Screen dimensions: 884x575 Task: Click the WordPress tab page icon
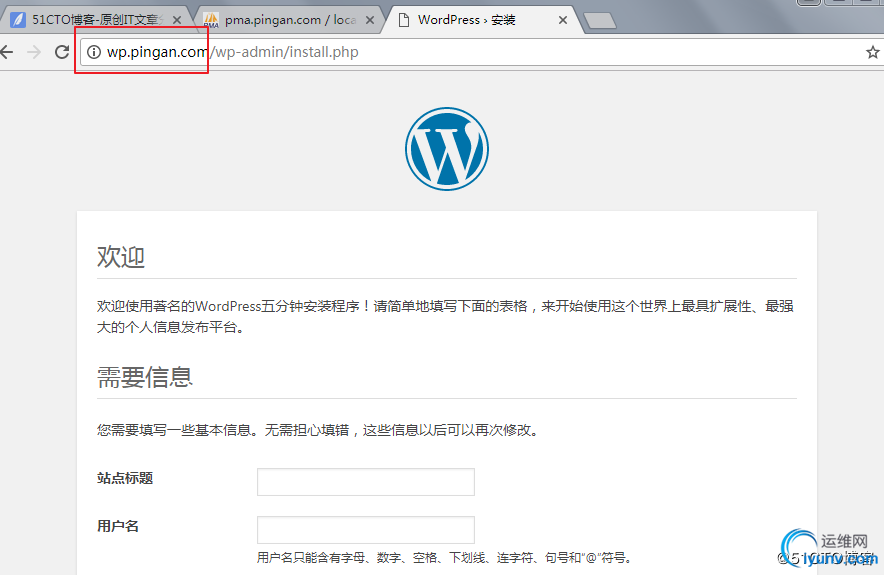point(404,20)
